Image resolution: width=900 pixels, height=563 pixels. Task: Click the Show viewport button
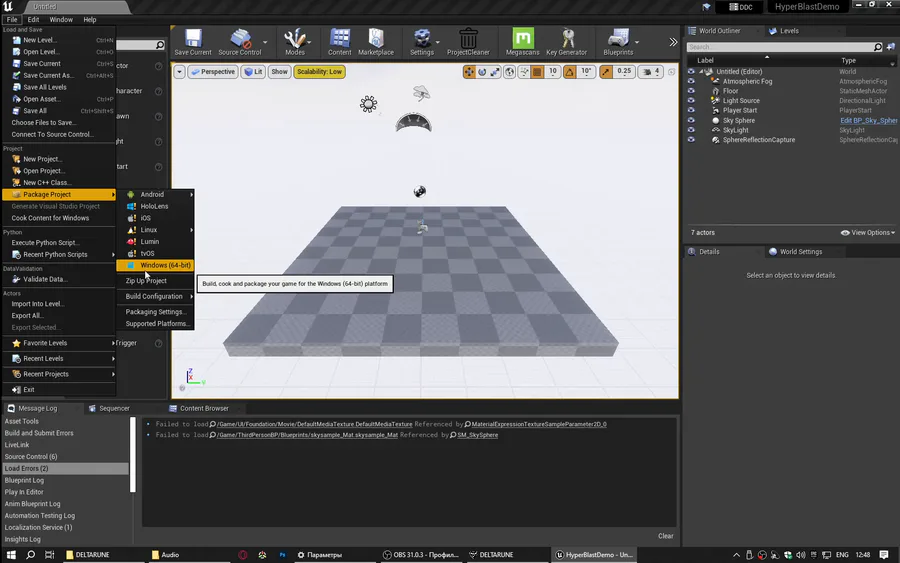280,72
